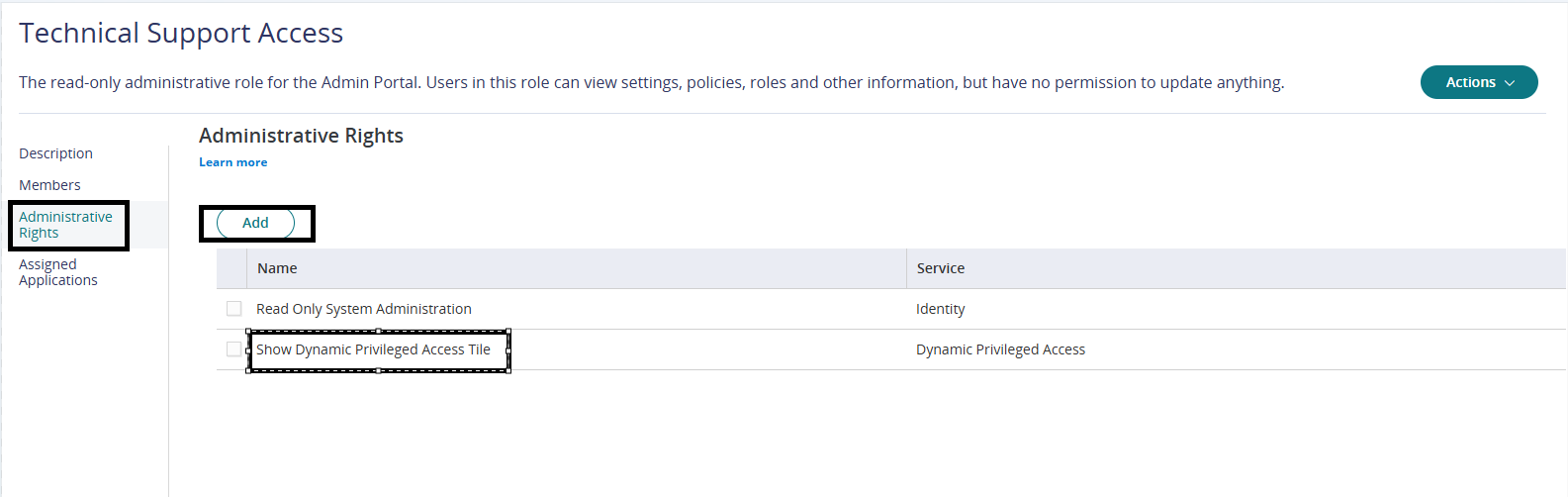The width and height of the screenshot is (1568, 497).
Task: Check the Read Only System Administration checkbox
Action: point(233,309)
